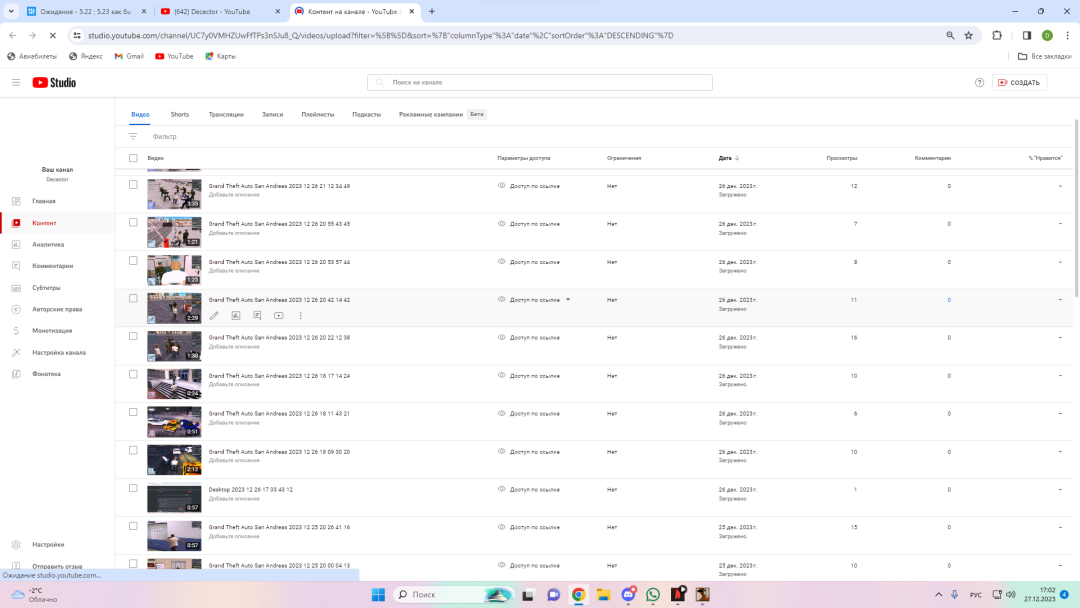Open thumbnail of video 2023 12 26 21 12 34 49

pos(174,194)
